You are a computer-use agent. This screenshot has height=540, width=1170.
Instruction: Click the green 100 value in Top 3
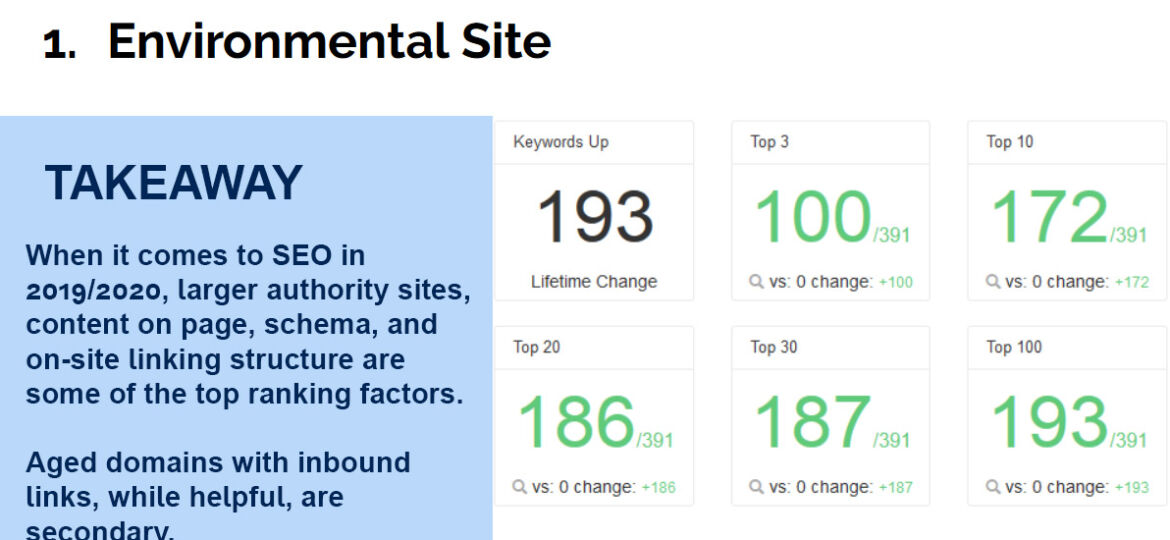(x=813, y=217)
